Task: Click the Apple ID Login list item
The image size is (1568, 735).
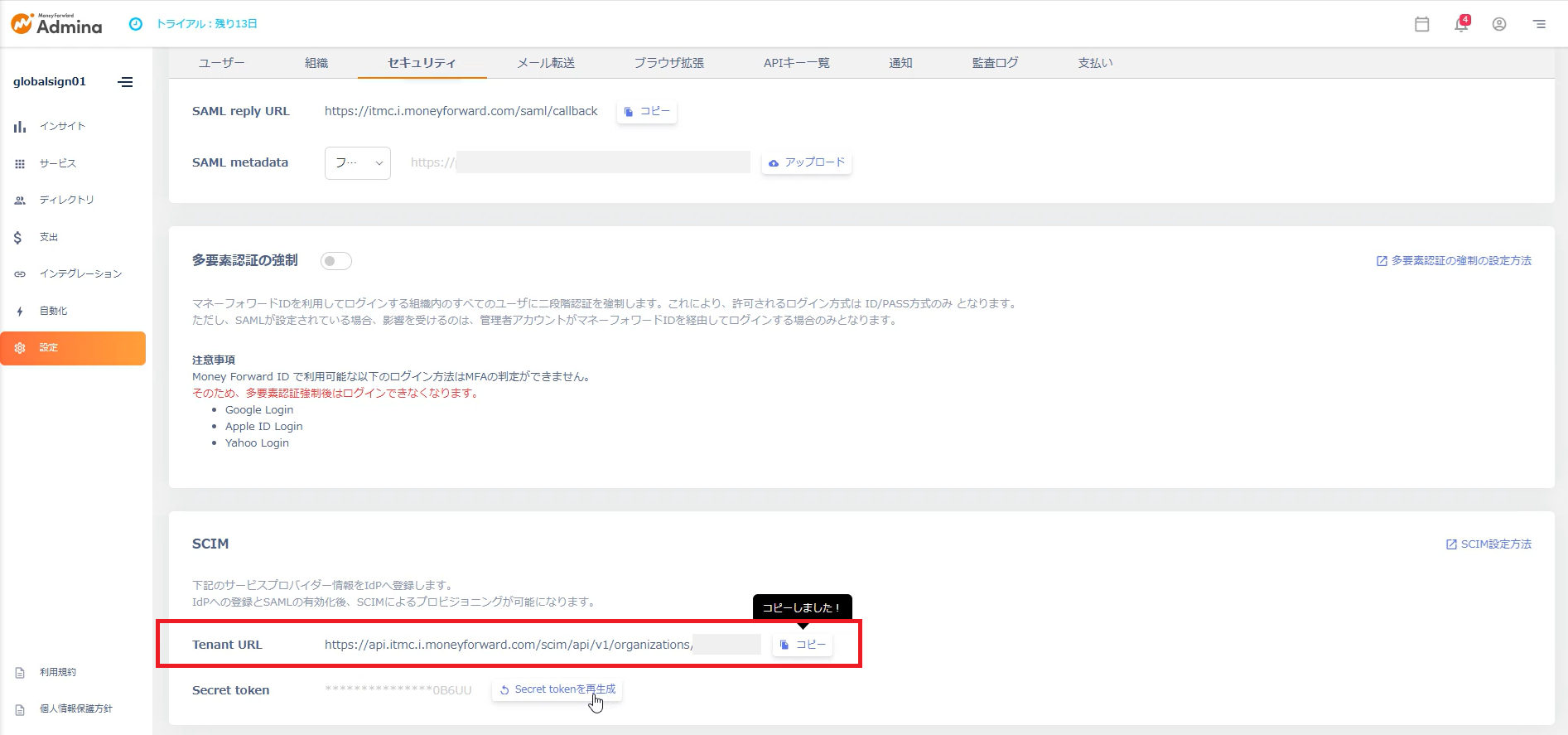Action: pos(264,427)
